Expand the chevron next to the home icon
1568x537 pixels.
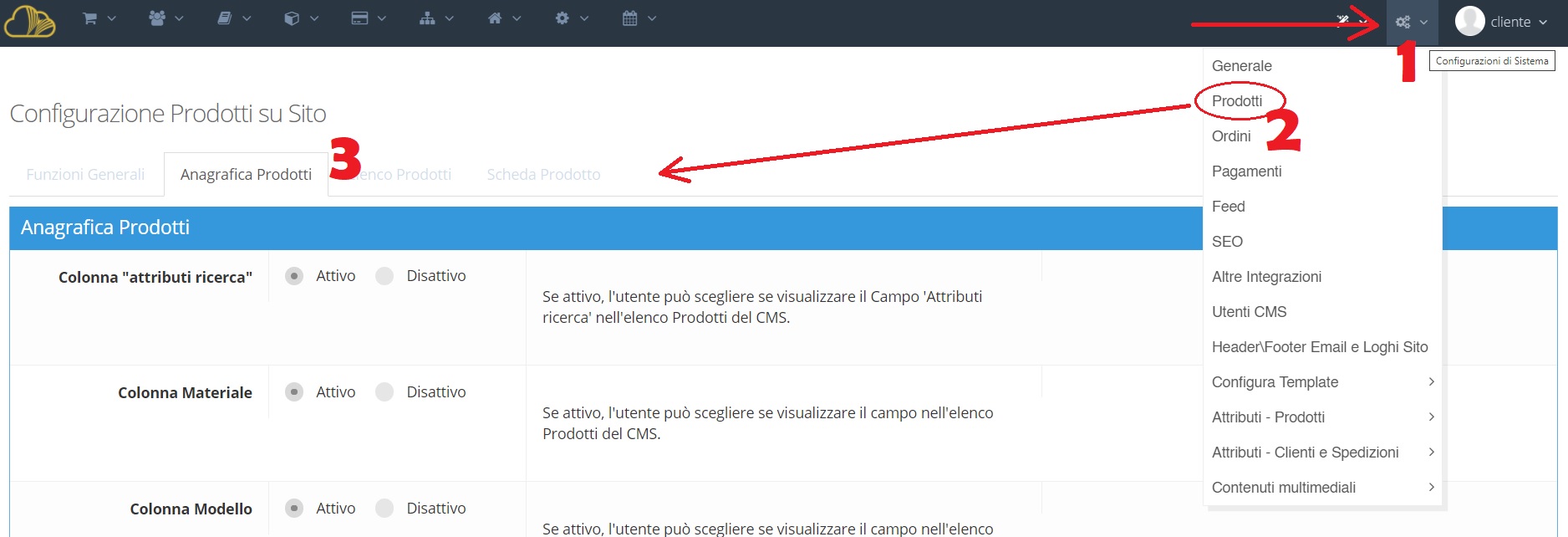[x=517, y=18]
